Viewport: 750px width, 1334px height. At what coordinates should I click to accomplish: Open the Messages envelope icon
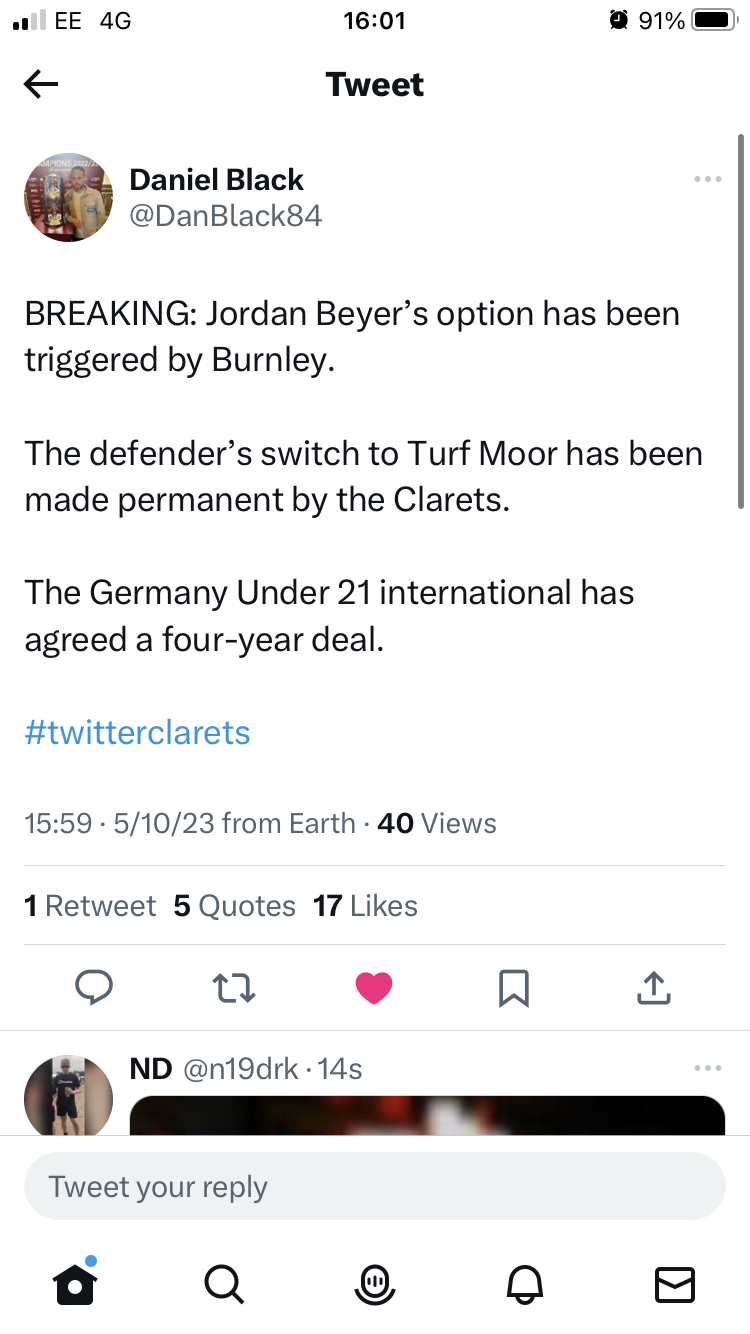pyautogui.click(x=674, y=1283)
